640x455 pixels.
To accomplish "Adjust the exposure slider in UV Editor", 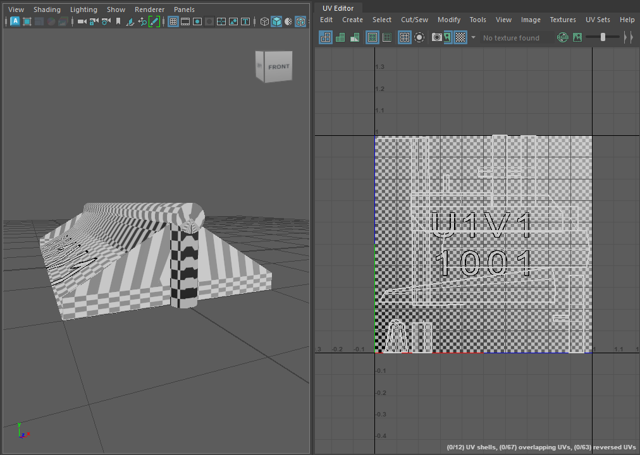I will click(x=602, y=37).
